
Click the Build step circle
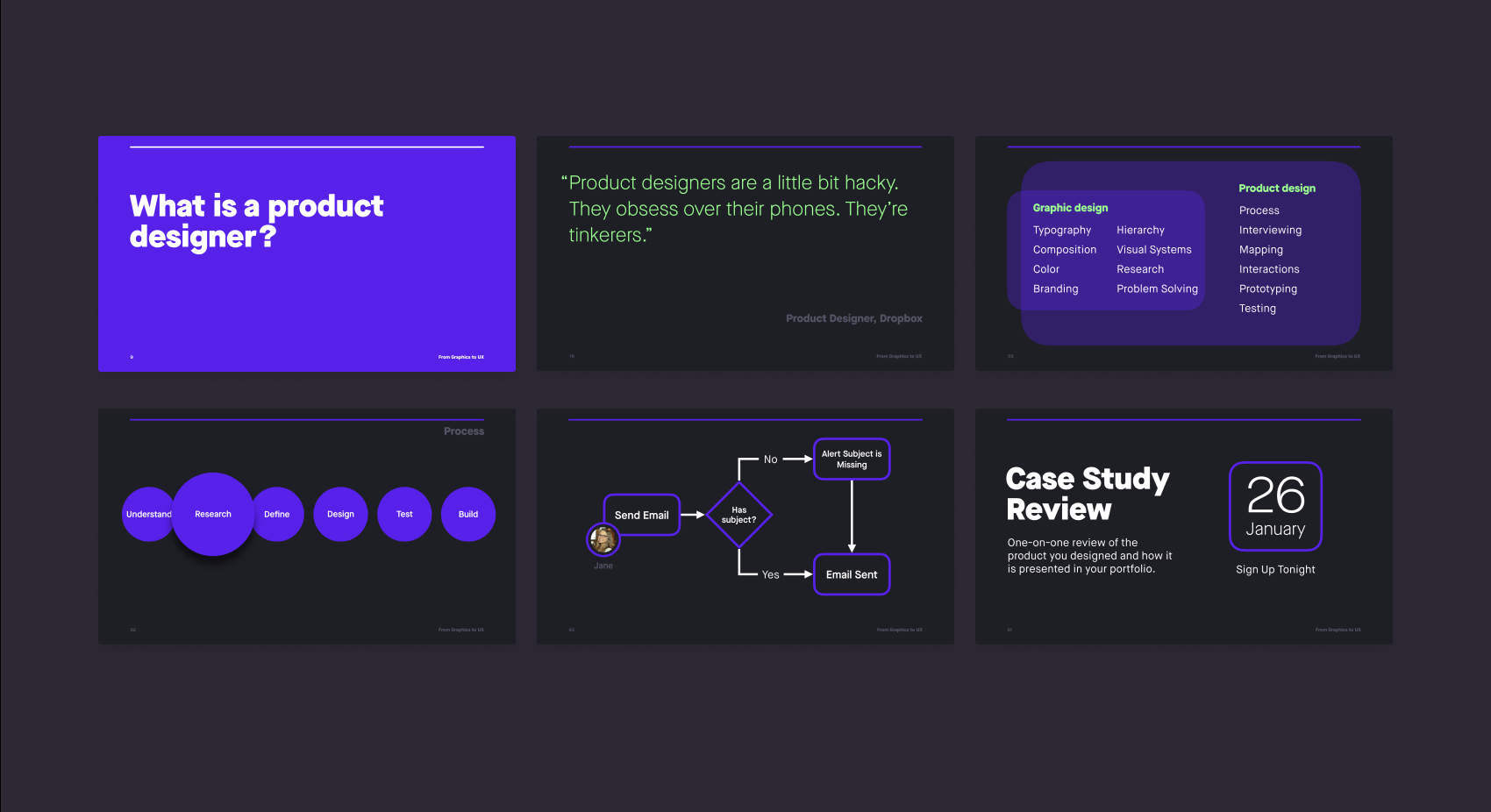[467, 514]
